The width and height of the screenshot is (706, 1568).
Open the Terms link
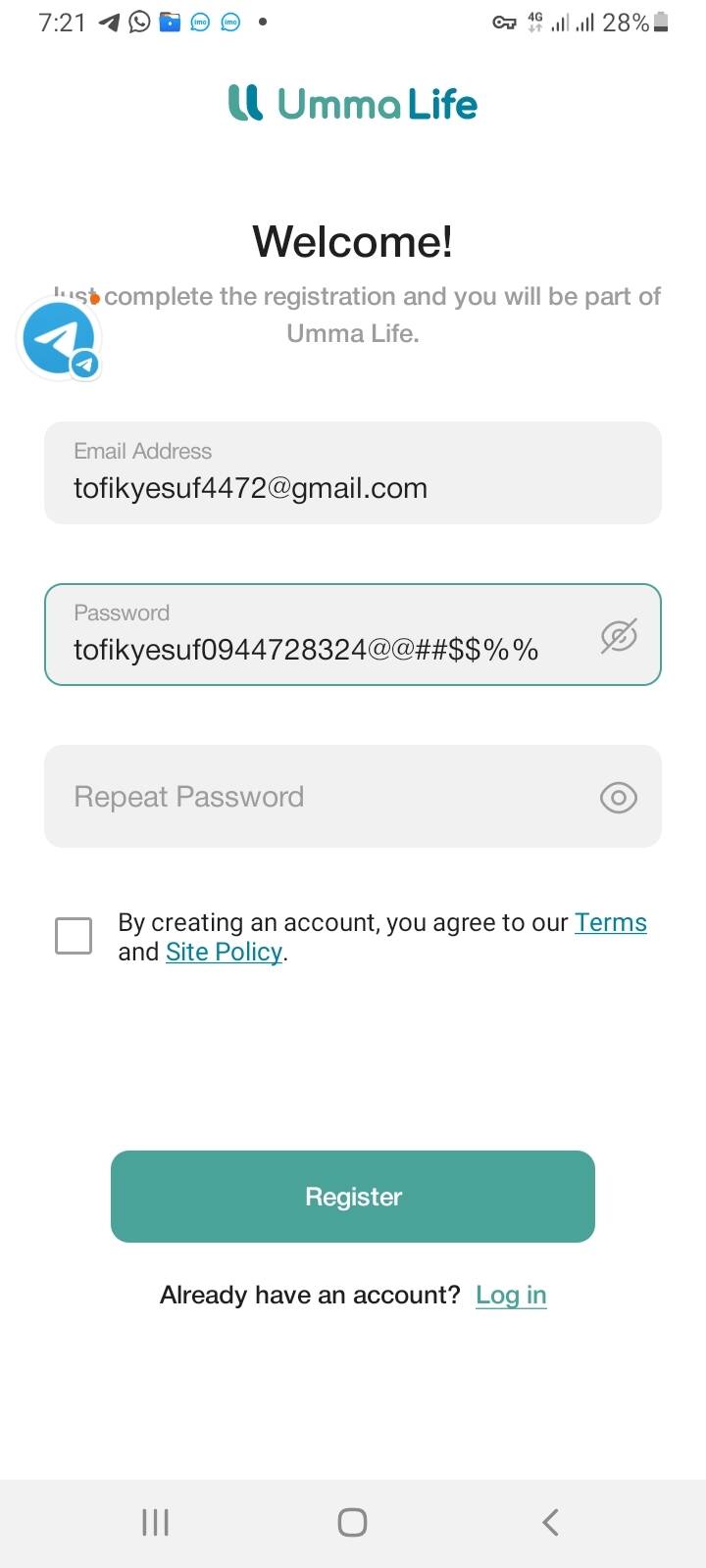[x=610, y=922]
